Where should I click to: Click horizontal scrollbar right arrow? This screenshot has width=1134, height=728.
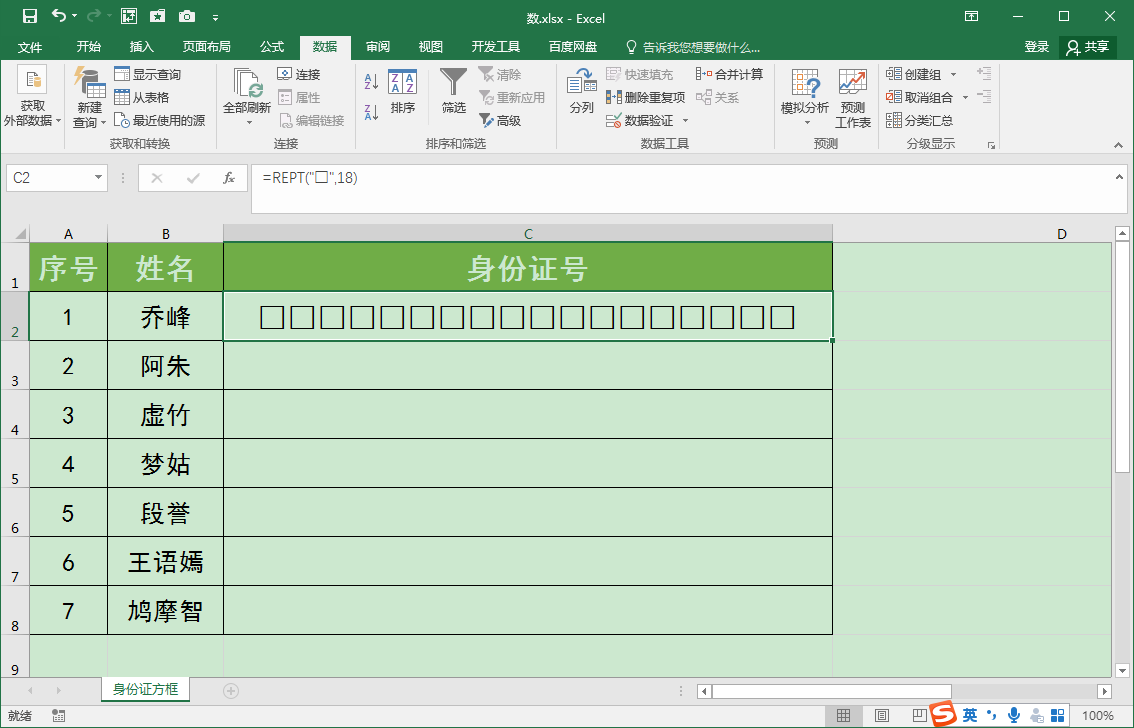coord(1104,691)
